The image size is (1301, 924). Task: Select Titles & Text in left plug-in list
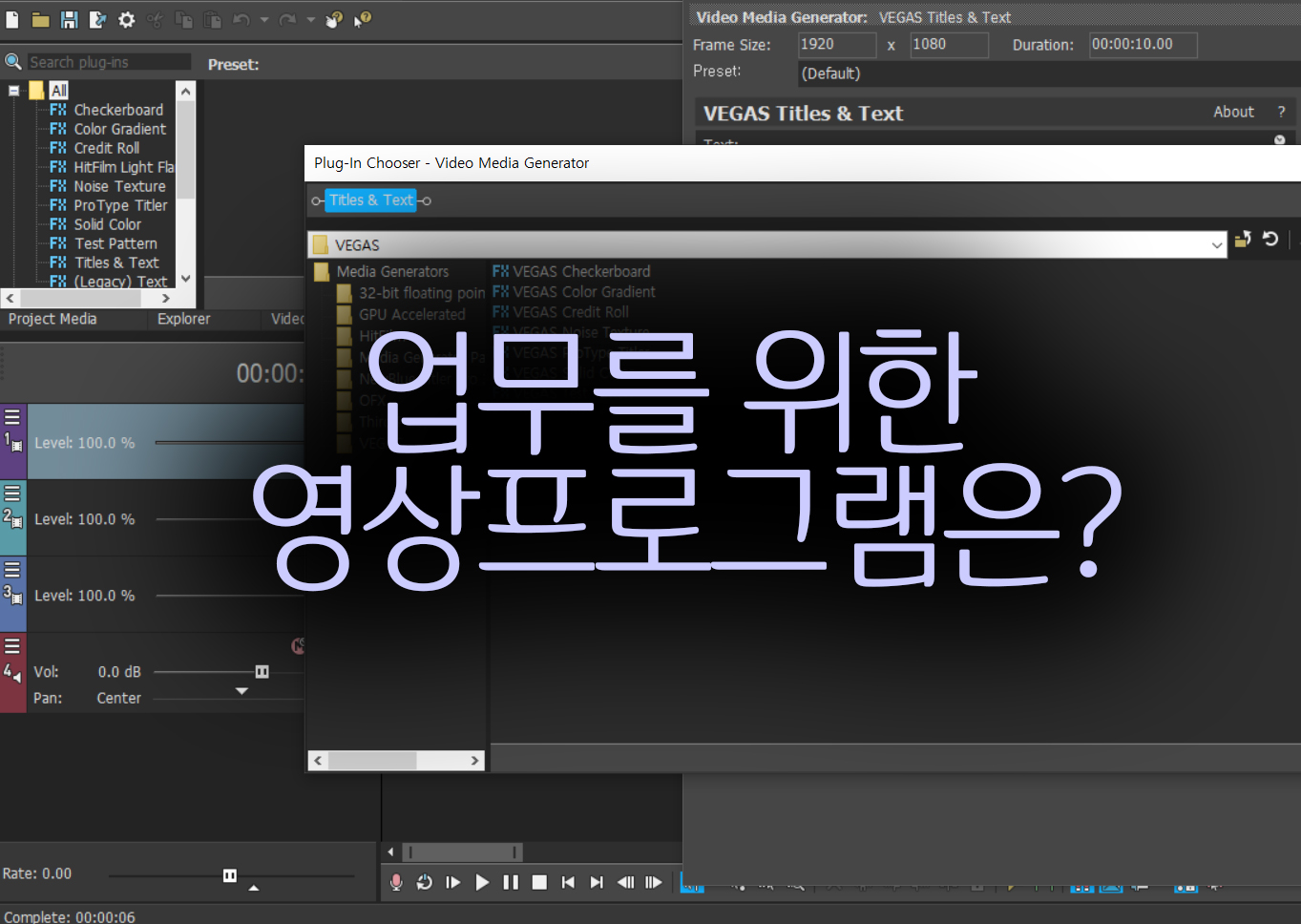pyautogui.click(x=116, y=262)
